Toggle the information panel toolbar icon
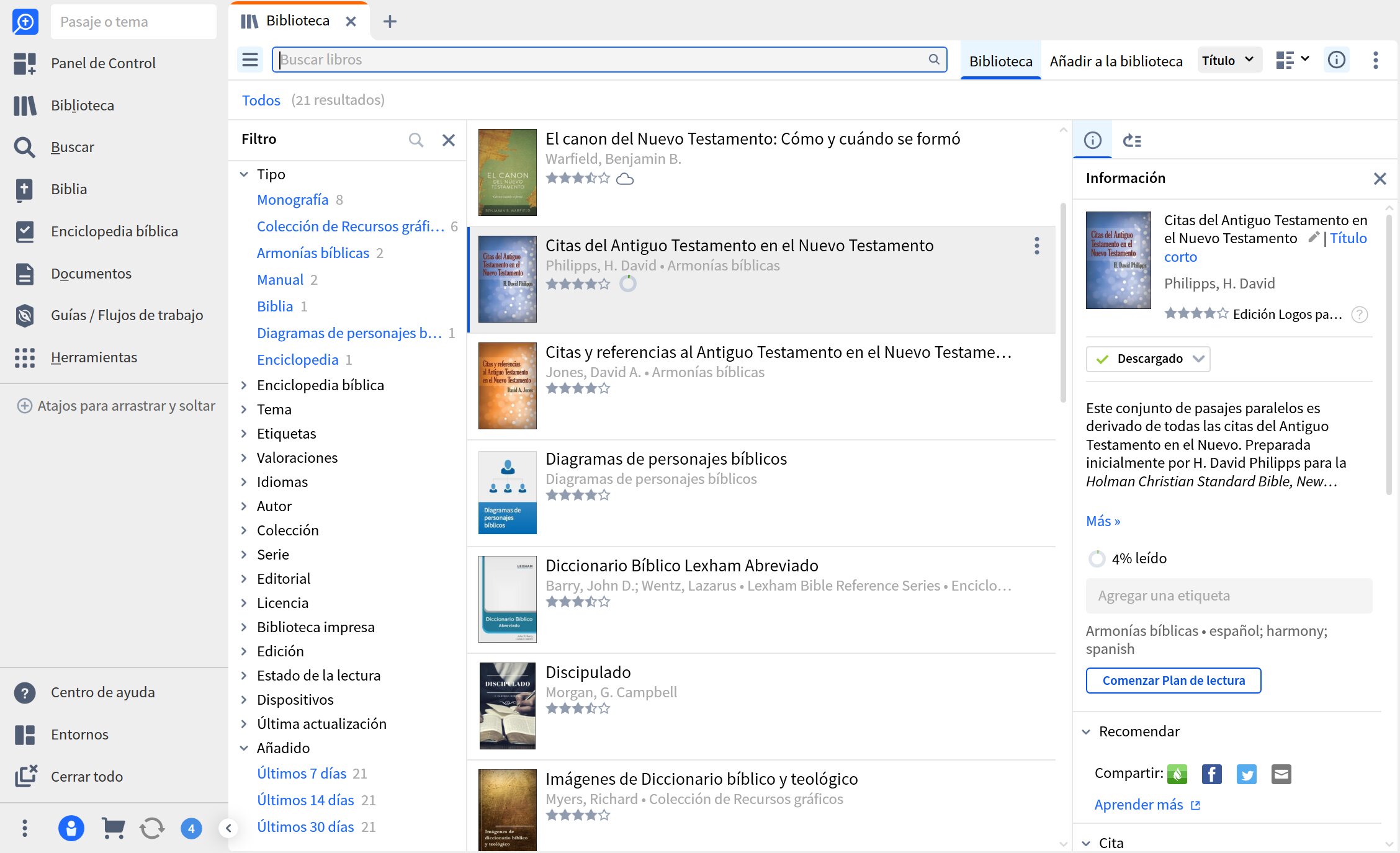Screen dimensions: 1400x853 1336,60
